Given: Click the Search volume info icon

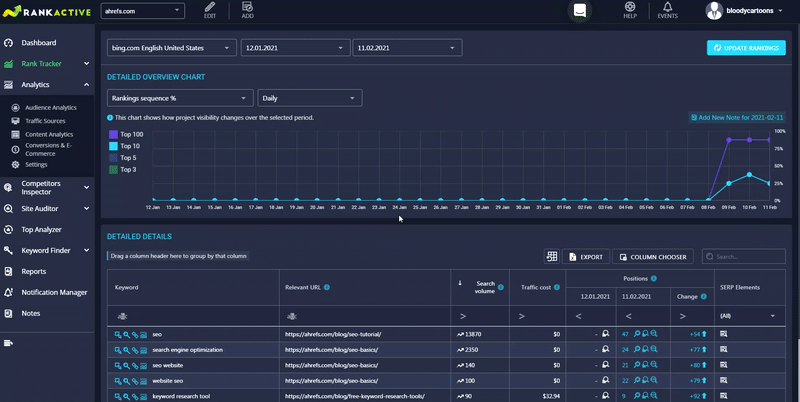Looking at the screenshot, I should [x=501, y=287].
